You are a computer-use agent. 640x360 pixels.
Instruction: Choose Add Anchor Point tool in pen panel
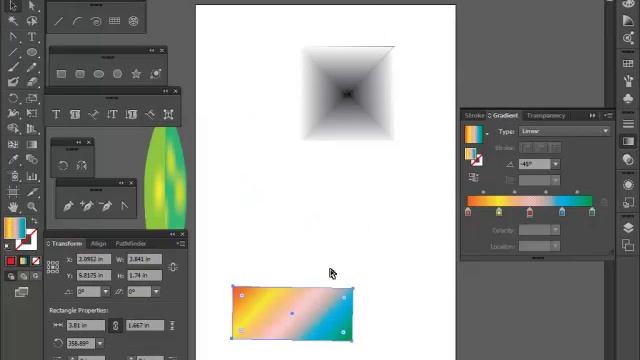pyautogui.click(x=87, y=206)
